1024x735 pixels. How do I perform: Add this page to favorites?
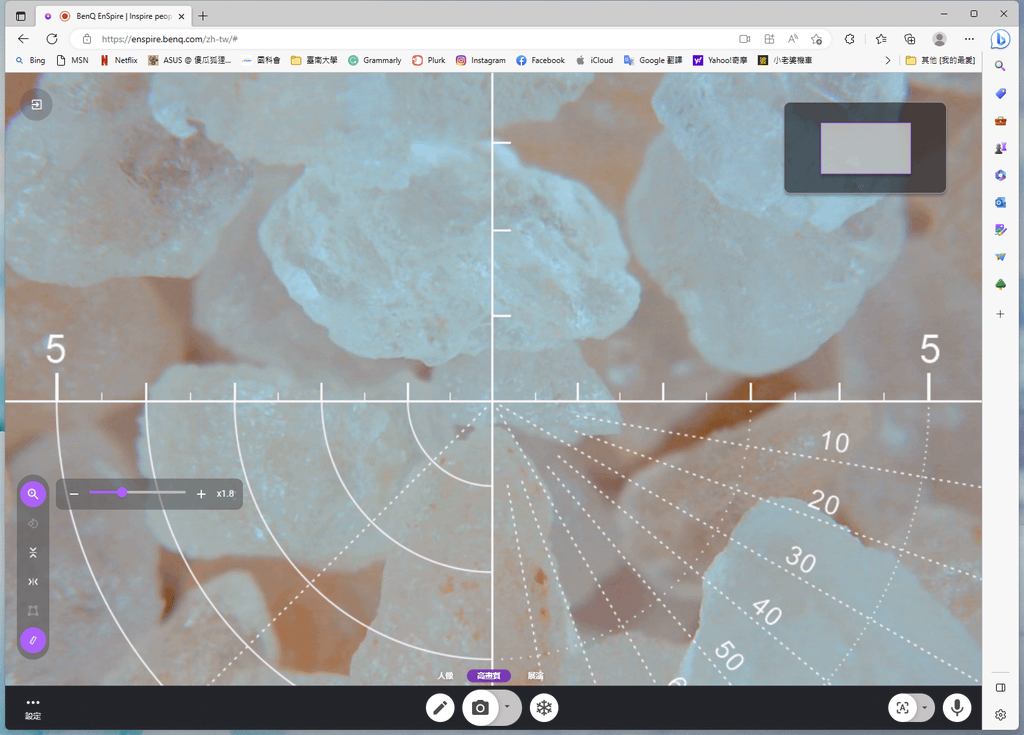(816, 39)
